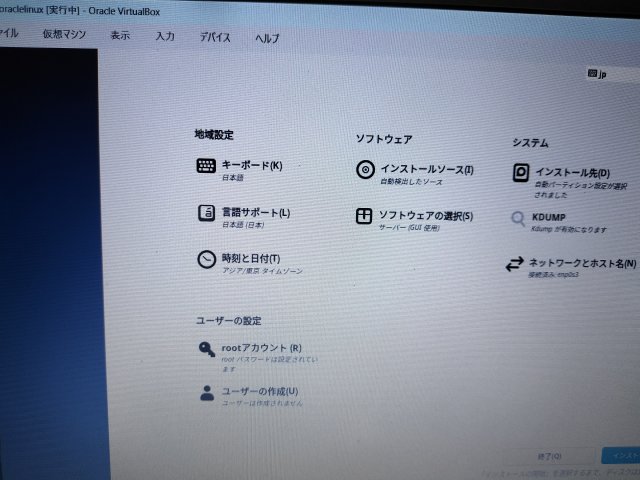640x480 pixels.
Task: Click the package icon for ソフトウェアの選択
Action: [x=365, y=216]
